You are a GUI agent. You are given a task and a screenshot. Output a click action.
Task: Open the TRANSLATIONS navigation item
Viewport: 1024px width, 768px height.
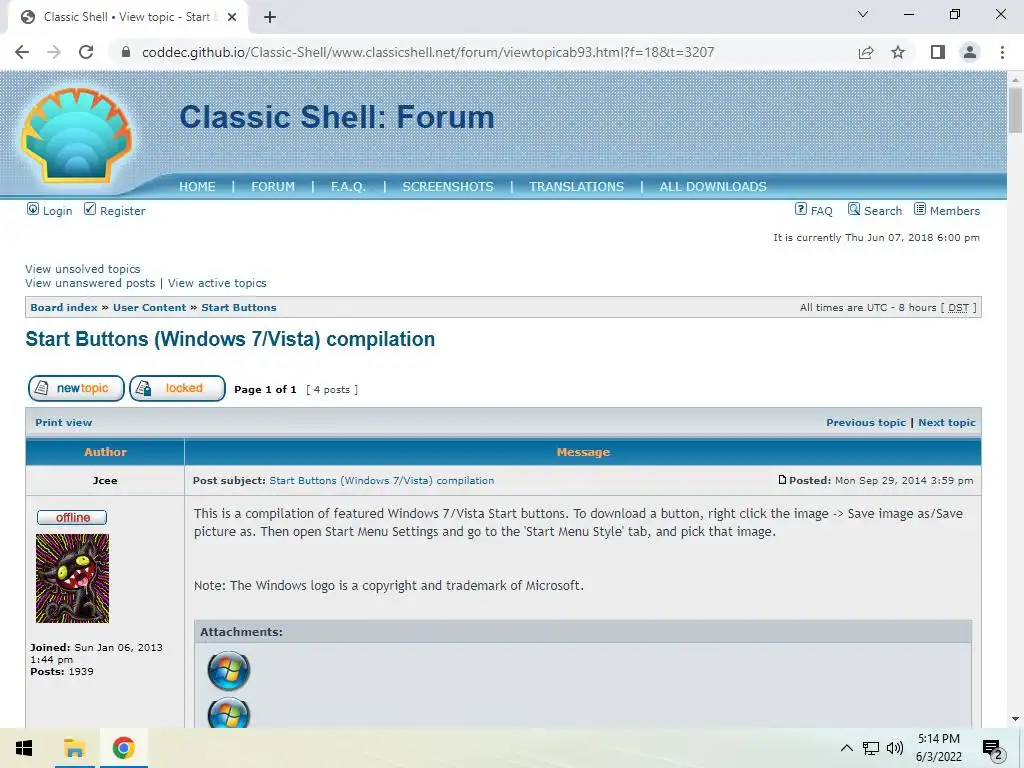pos(577,187)
